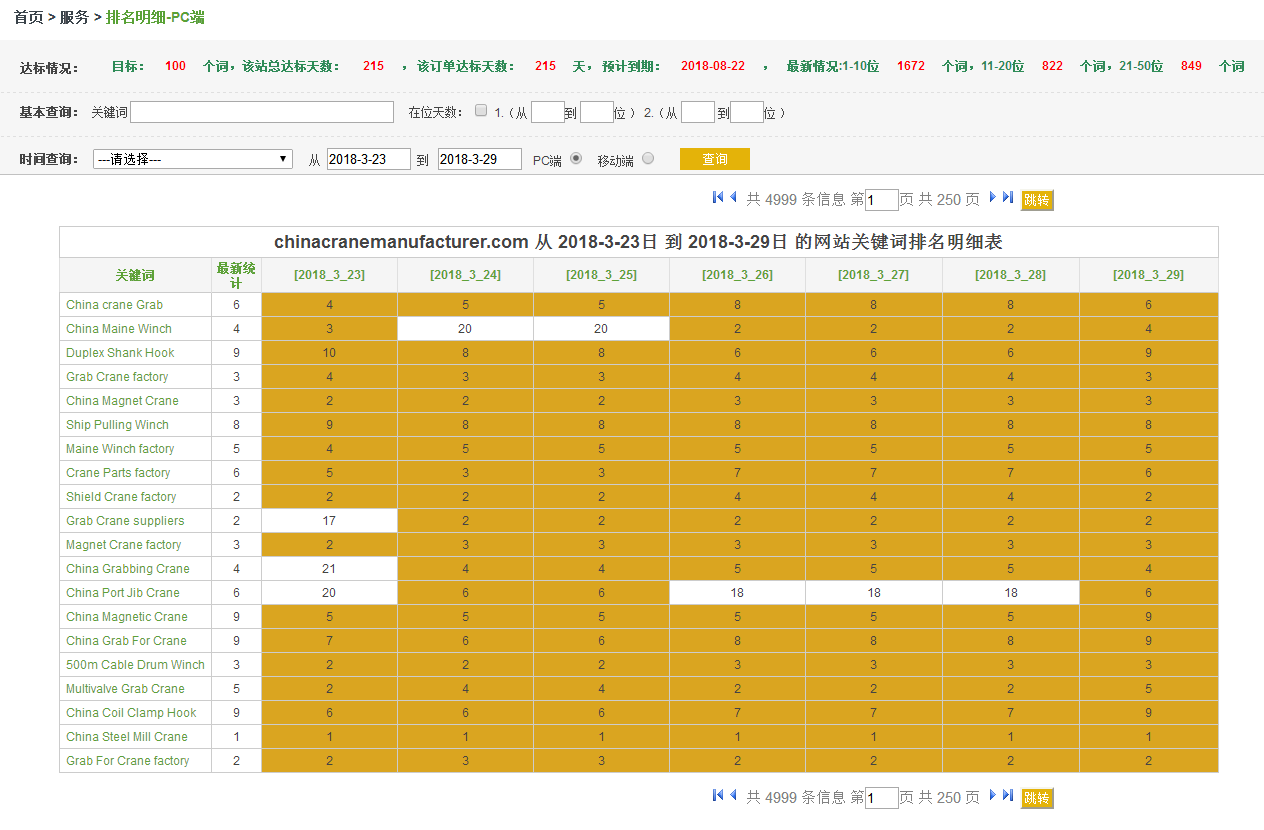Click the last page icon above the table

[1008, 198]
